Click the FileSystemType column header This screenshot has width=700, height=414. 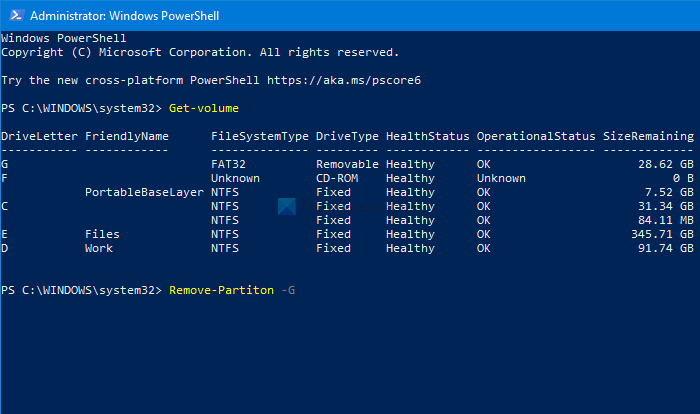coord(259,136)
